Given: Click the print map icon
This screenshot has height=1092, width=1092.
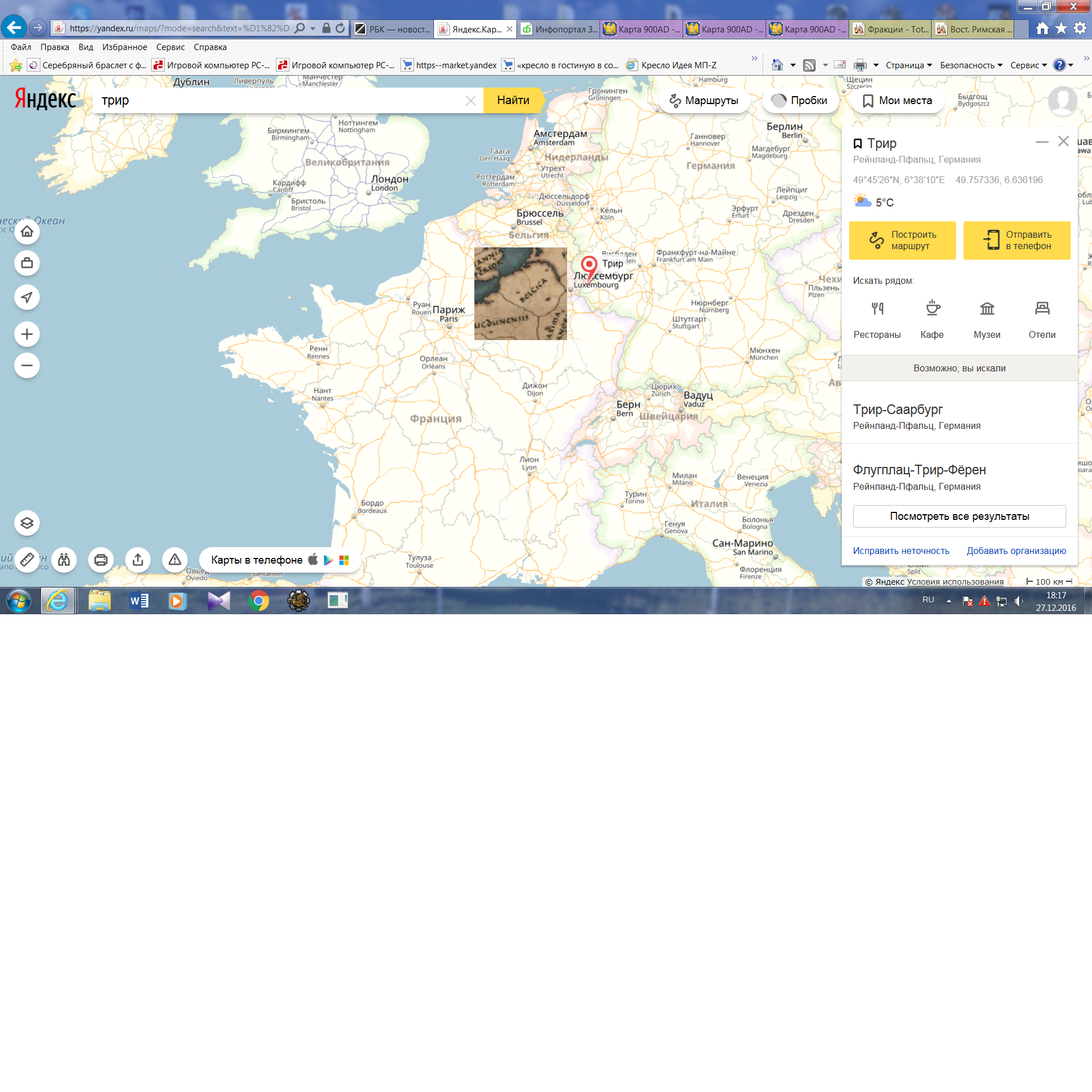Looking at the screenshot, I should click(101, 560).
